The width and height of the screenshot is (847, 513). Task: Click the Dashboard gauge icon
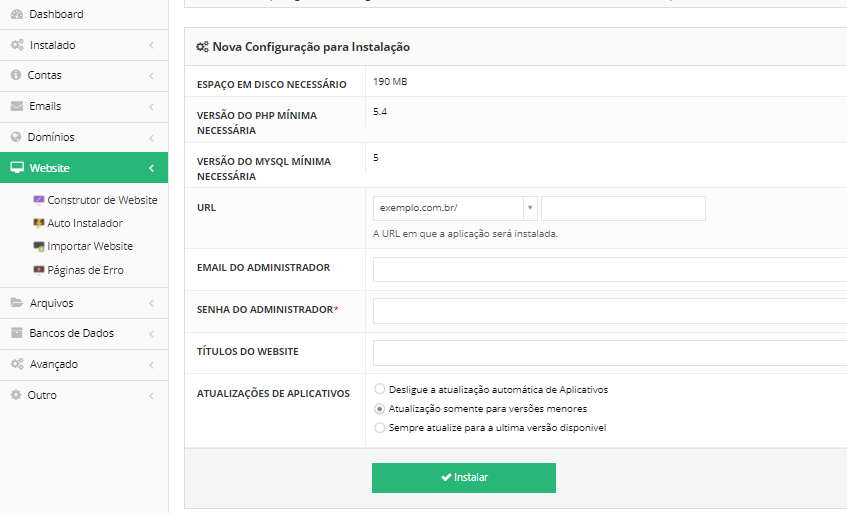pos(16,15)
